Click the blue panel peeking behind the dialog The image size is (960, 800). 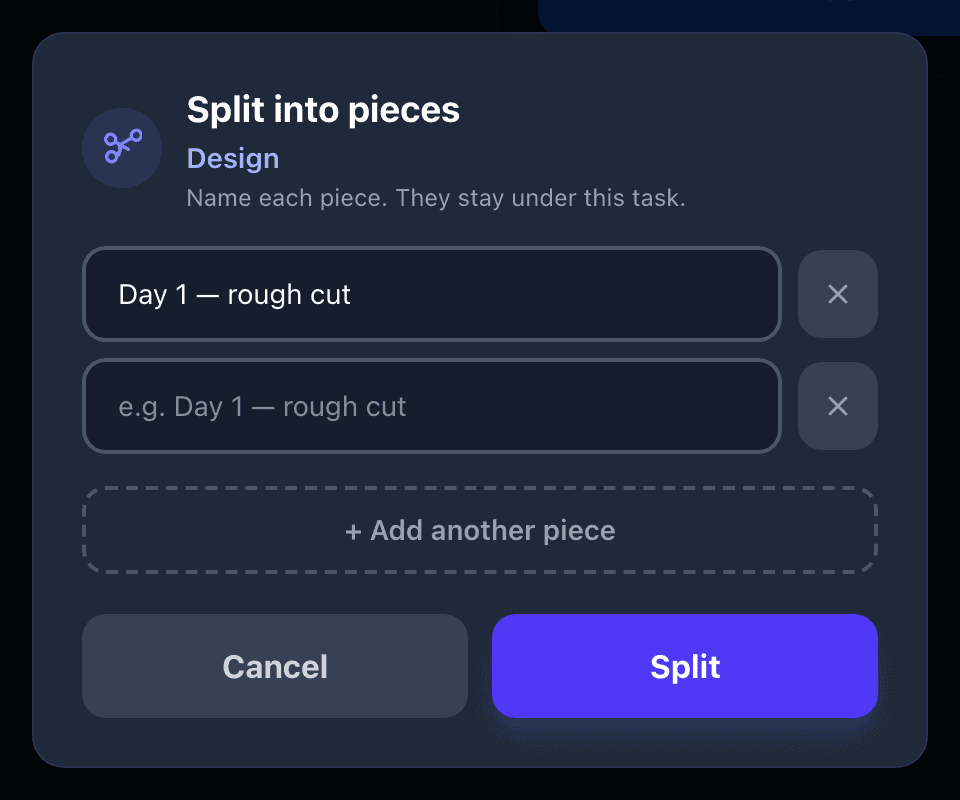747,15
